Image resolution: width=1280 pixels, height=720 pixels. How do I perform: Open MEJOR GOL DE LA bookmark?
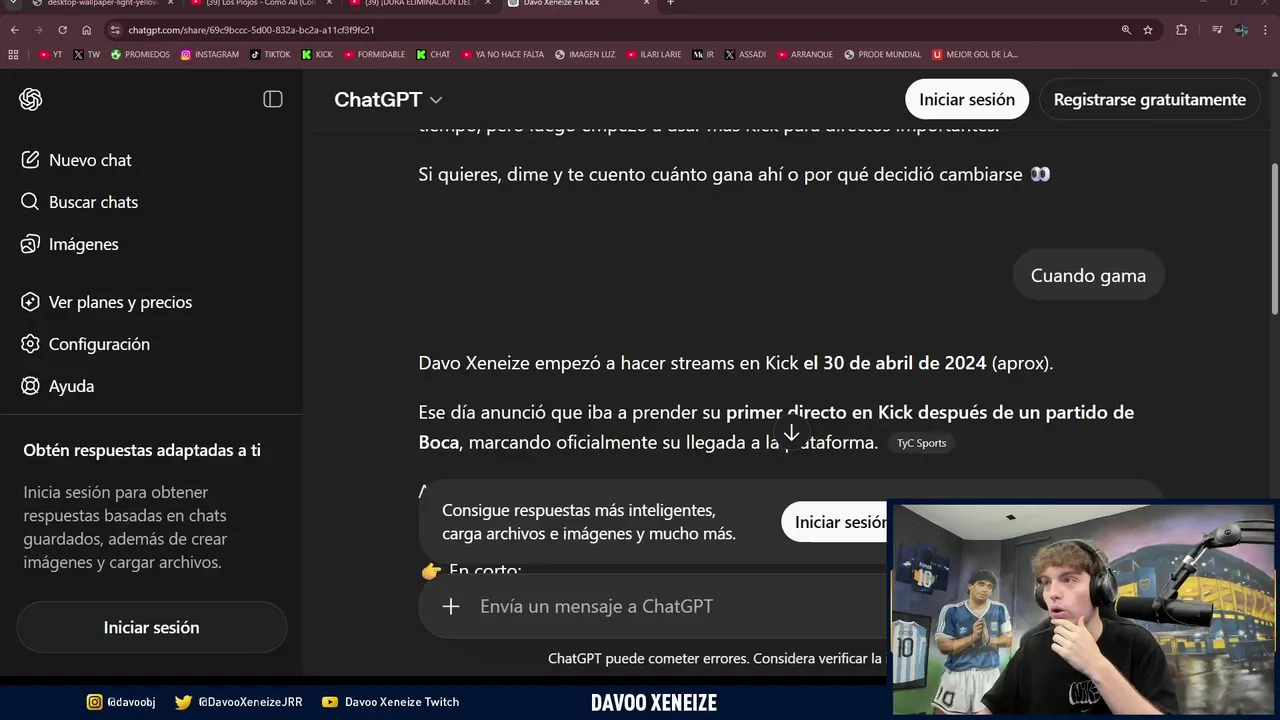[x=975, y=54]
